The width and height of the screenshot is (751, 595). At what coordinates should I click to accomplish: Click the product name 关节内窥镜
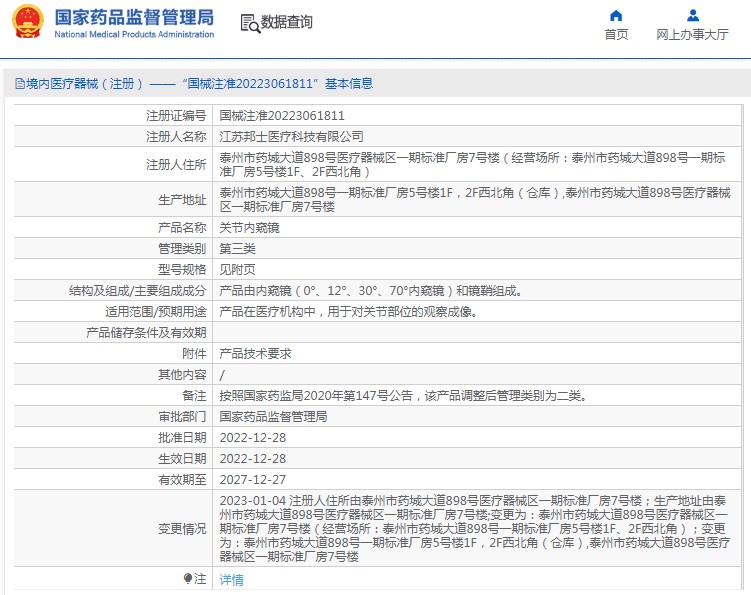(x=249, y=228)
